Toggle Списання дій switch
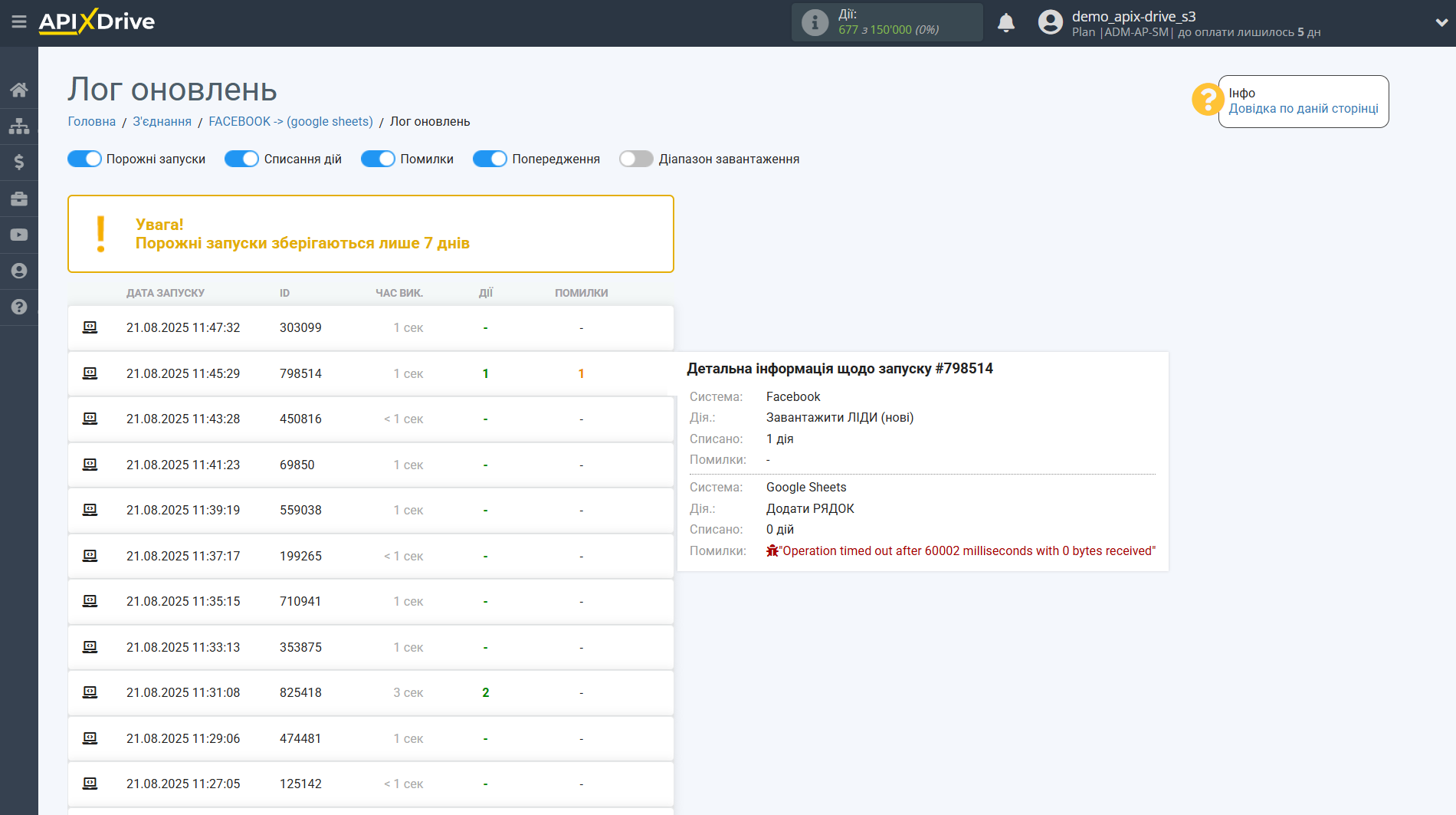The image size is (1456, 815). click(x=241, y=159)
